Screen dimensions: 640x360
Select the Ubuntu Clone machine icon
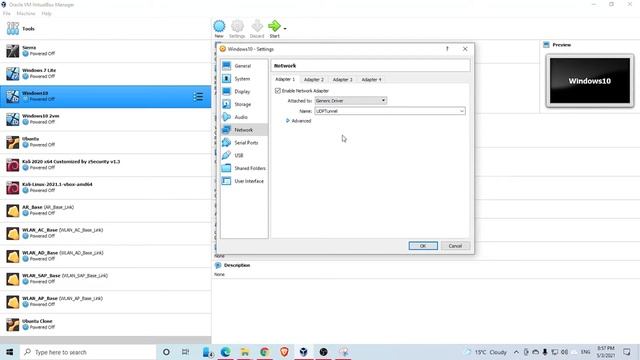point(13,325)
